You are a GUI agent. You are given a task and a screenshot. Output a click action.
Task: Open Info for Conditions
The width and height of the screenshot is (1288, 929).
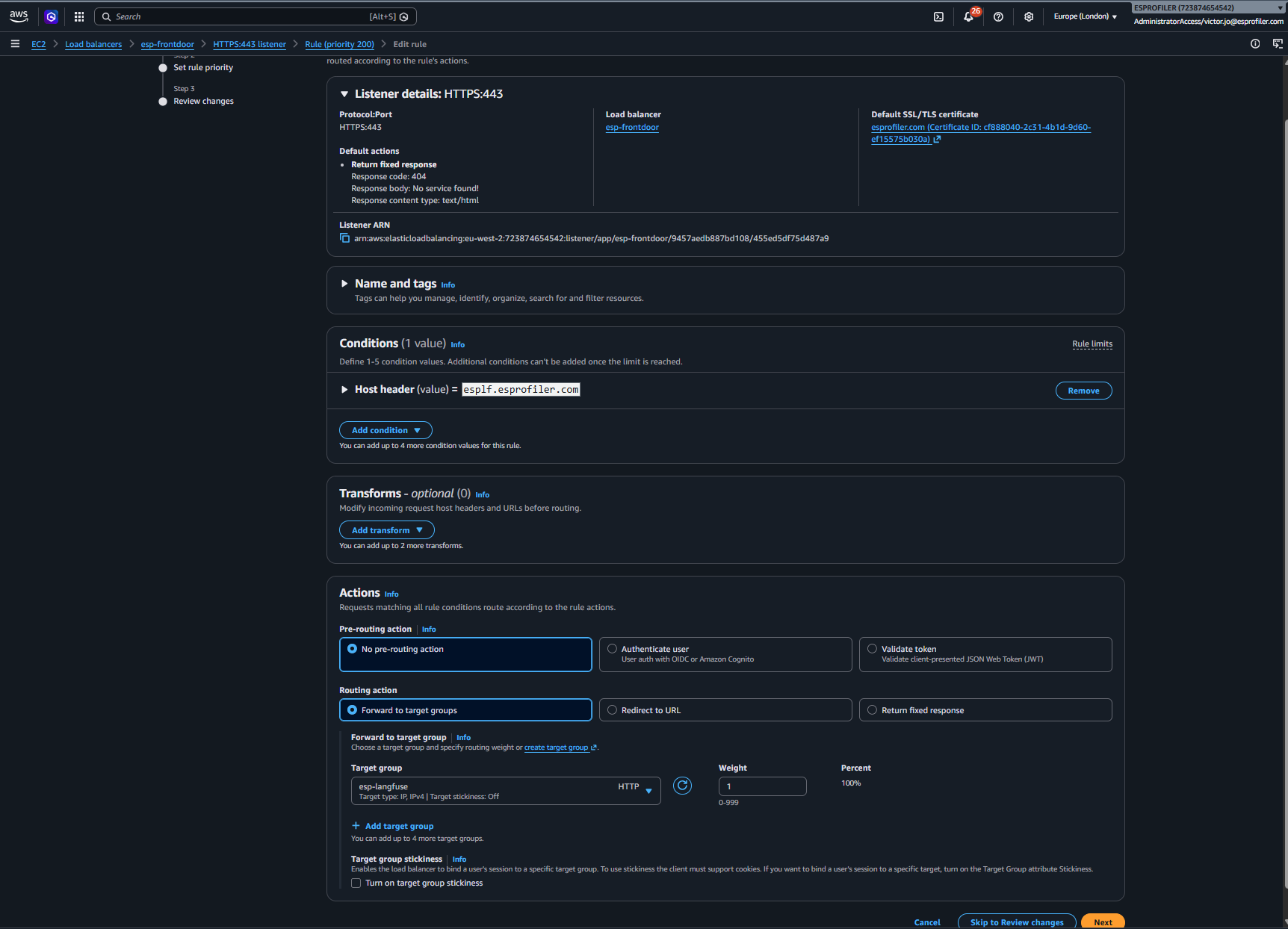[x=458, y=345]
